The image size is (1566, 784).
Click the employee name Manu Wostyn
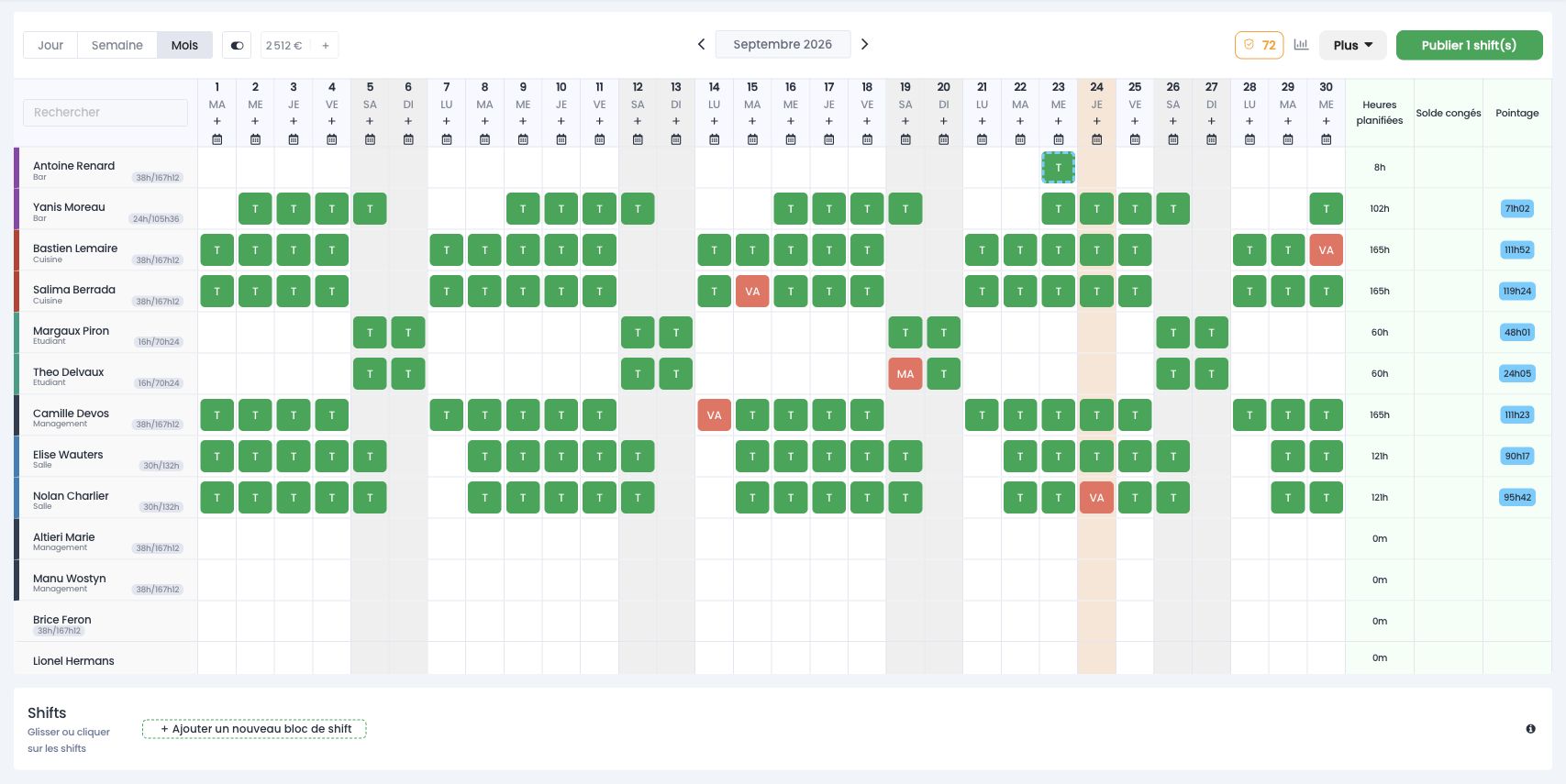coord(69,579)
